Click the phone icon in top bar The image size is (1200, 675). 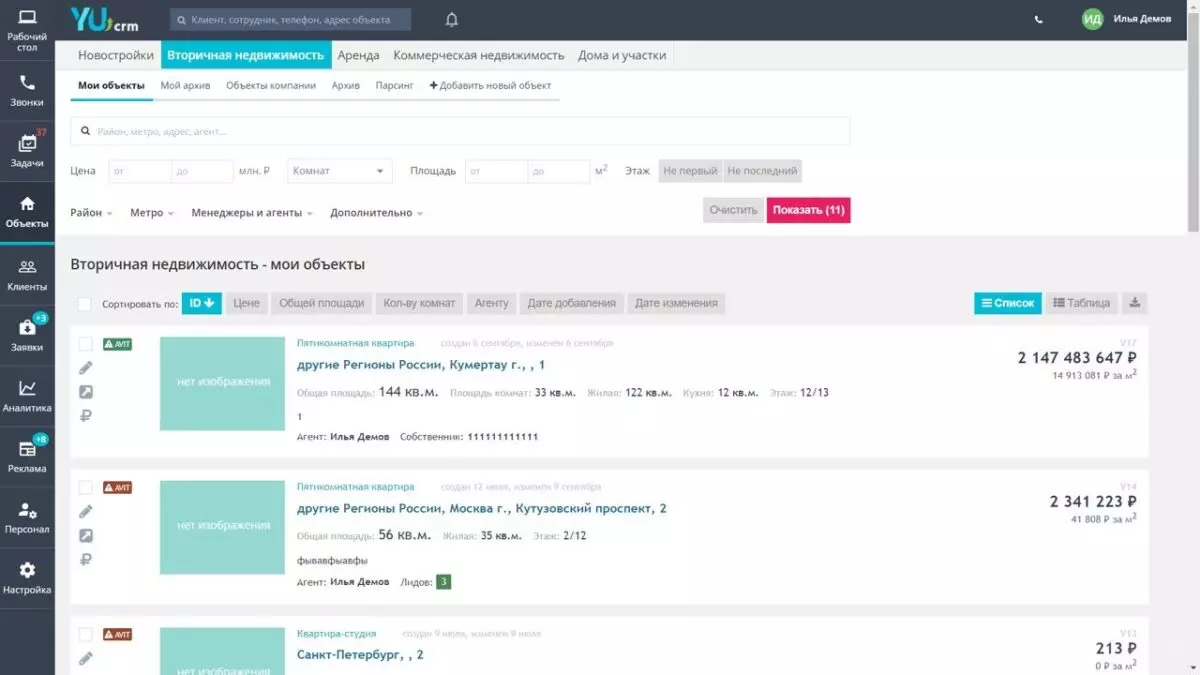click(x=1038, y=19)
